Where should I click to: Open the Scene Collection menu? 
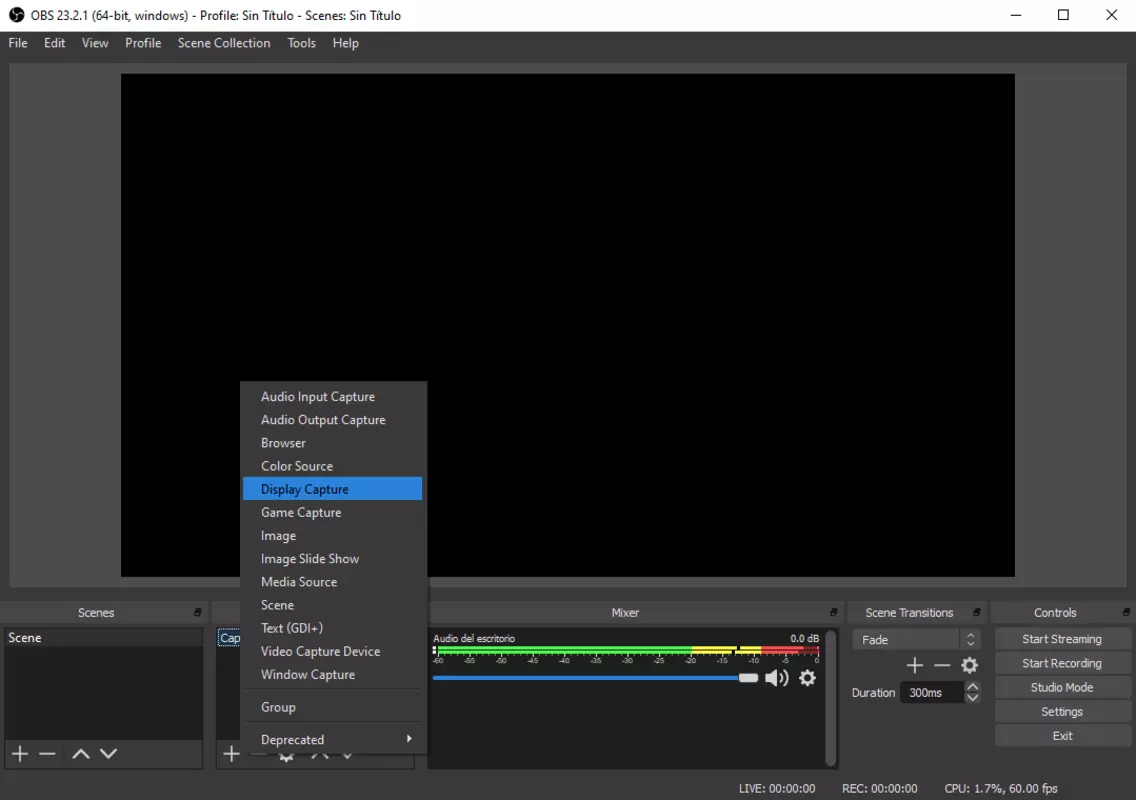pyautogui.click(x=224, y=43)
